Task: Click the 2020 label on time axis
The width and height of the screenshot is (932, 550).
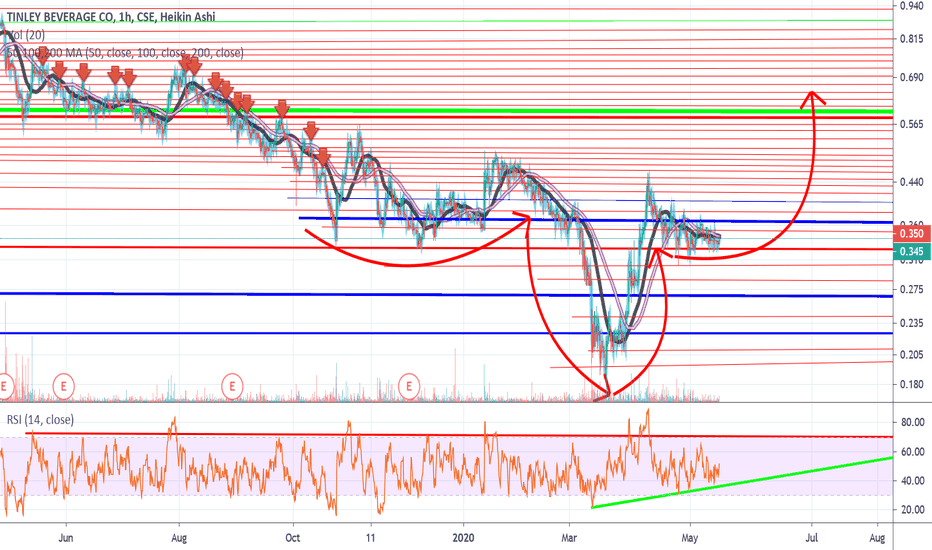Action: click(464, 538)
